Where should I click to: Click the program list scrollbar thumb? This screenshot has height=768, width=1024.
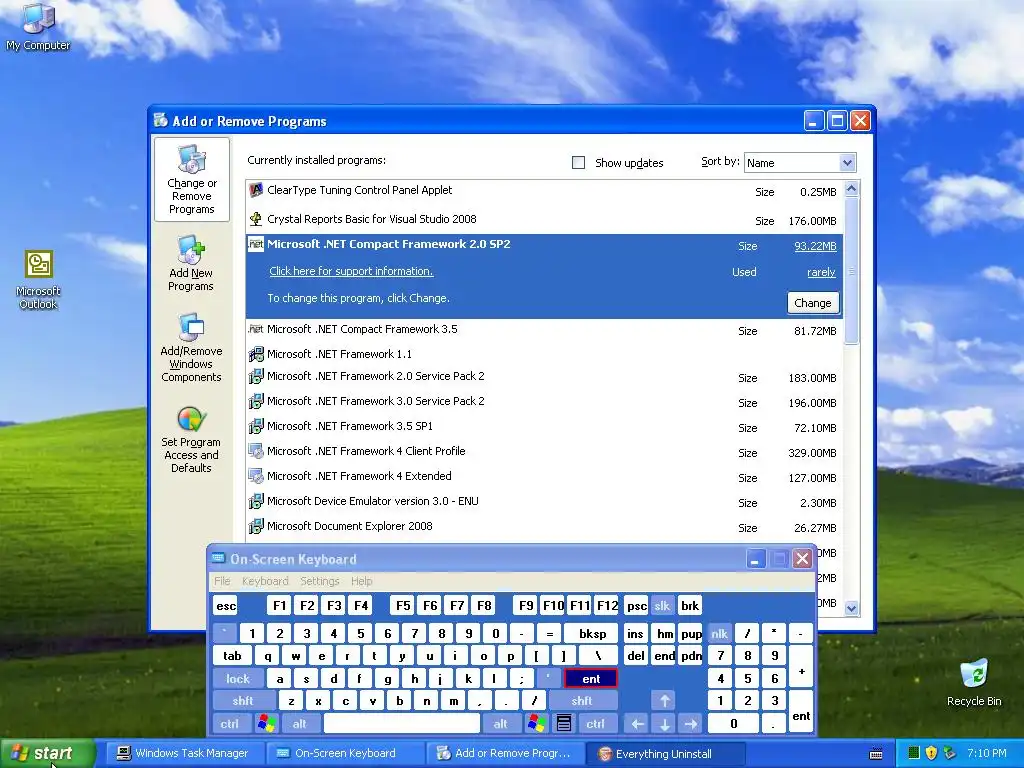(851, 270)
